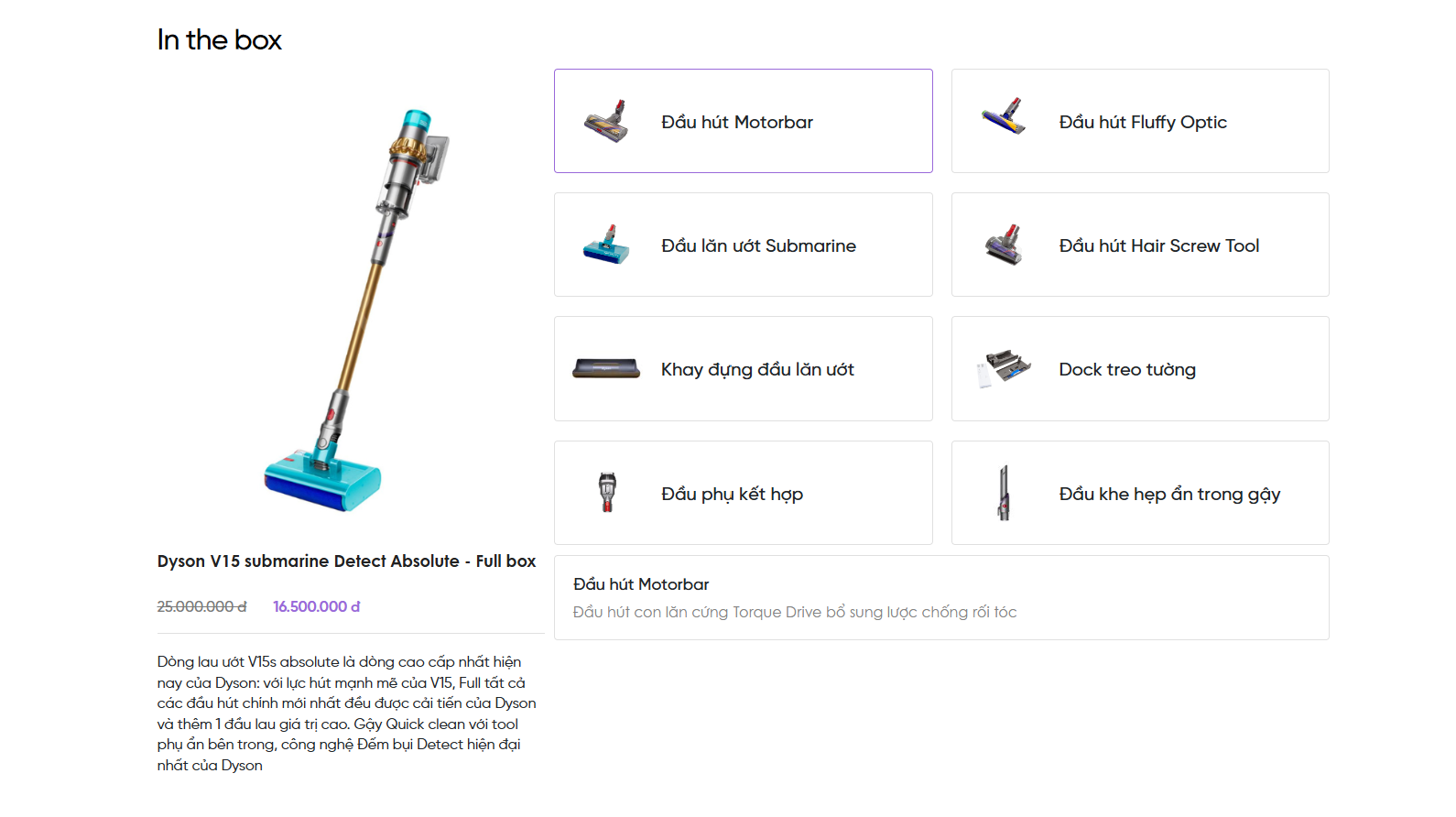Select the Đầu hút Fluffy Optic card
Image resolution: width=1456 pixels, height=817 pixels.
click(x=1140, y=121)
